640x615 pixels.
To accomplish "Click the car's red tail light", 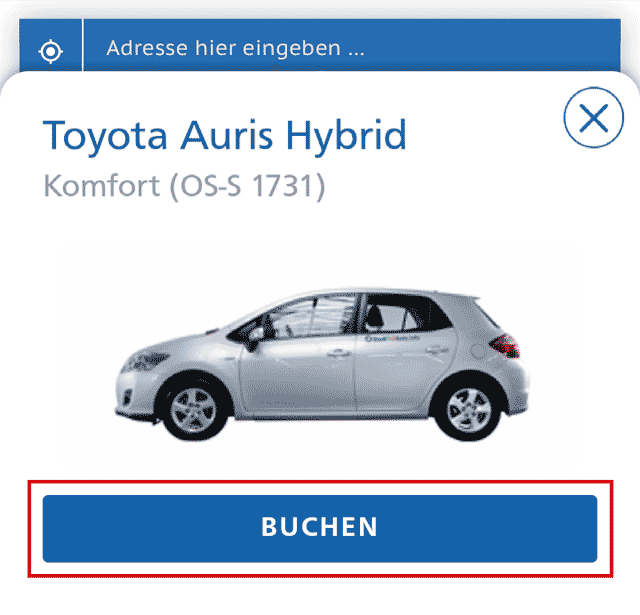I will (506, 345).
